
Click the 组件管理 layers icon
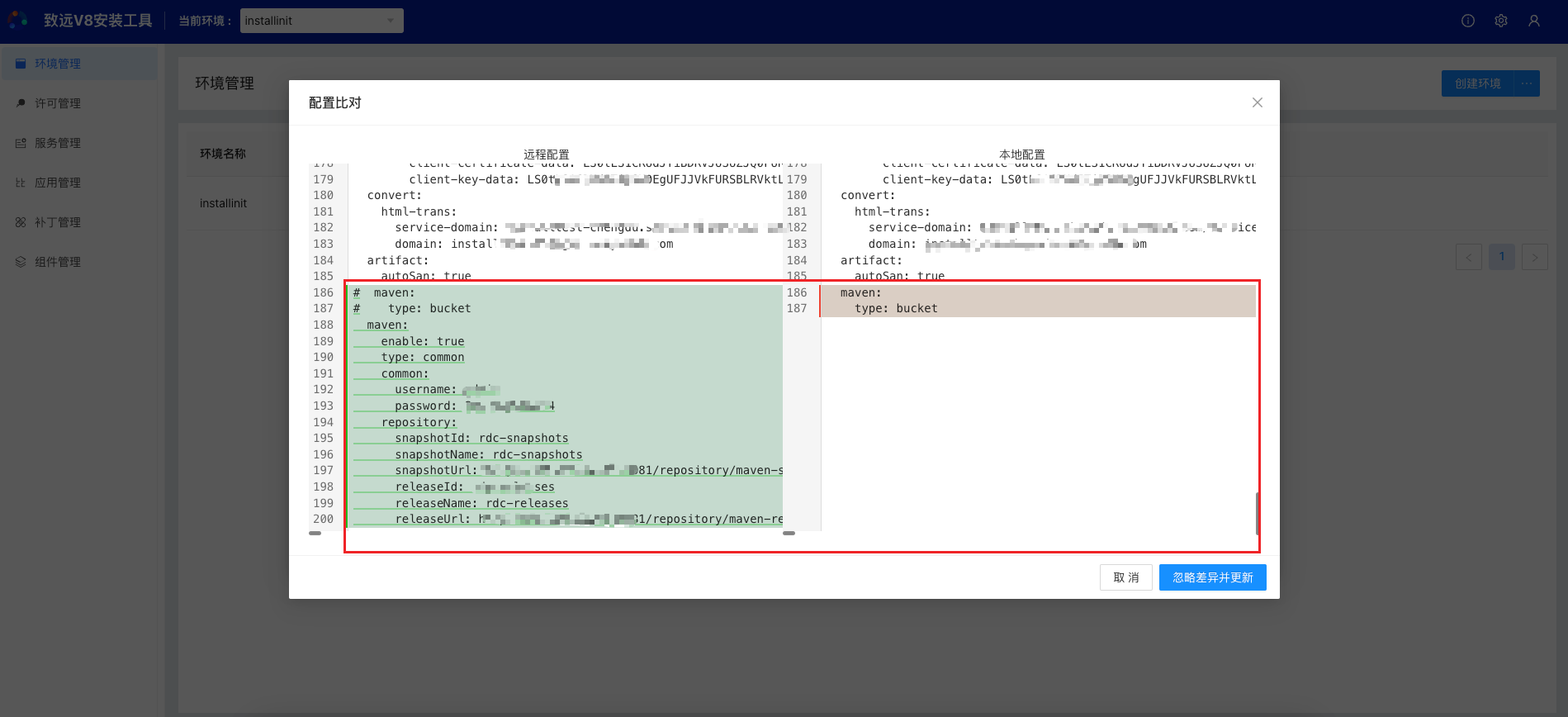click(x=21, y=262)
